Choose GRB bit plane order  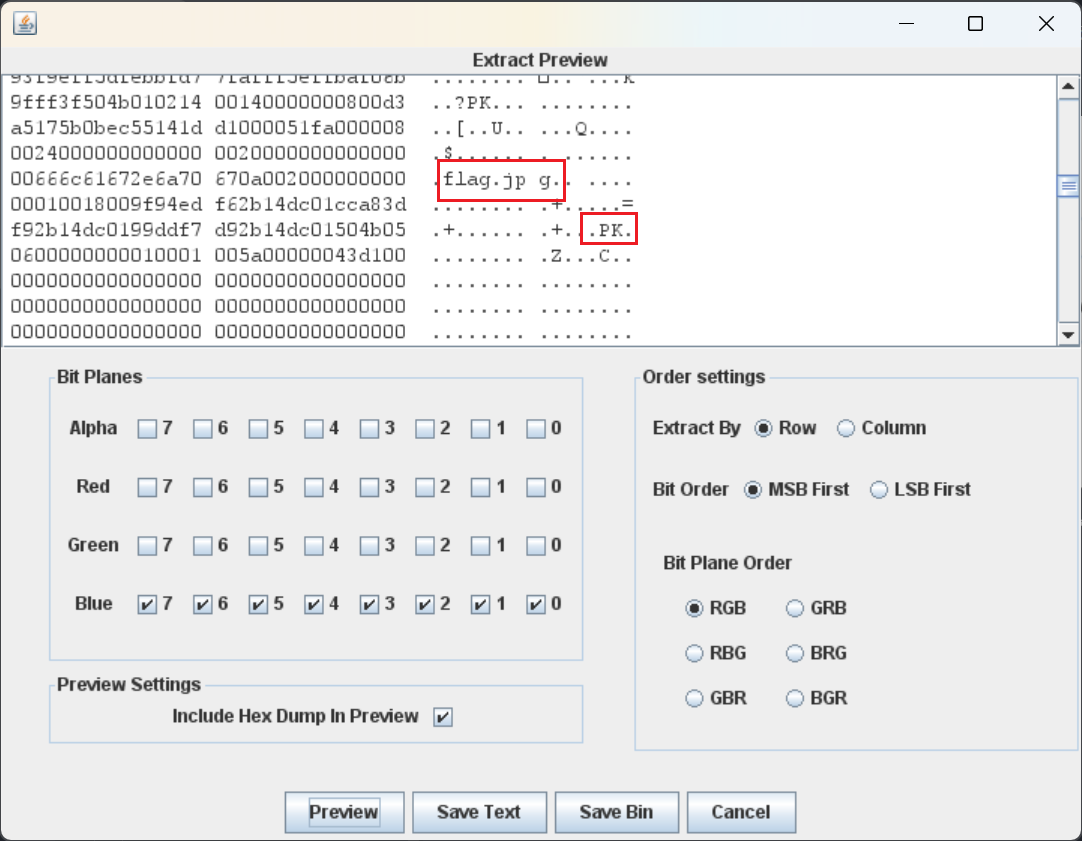pyautogui.click(x=795, y=608)
